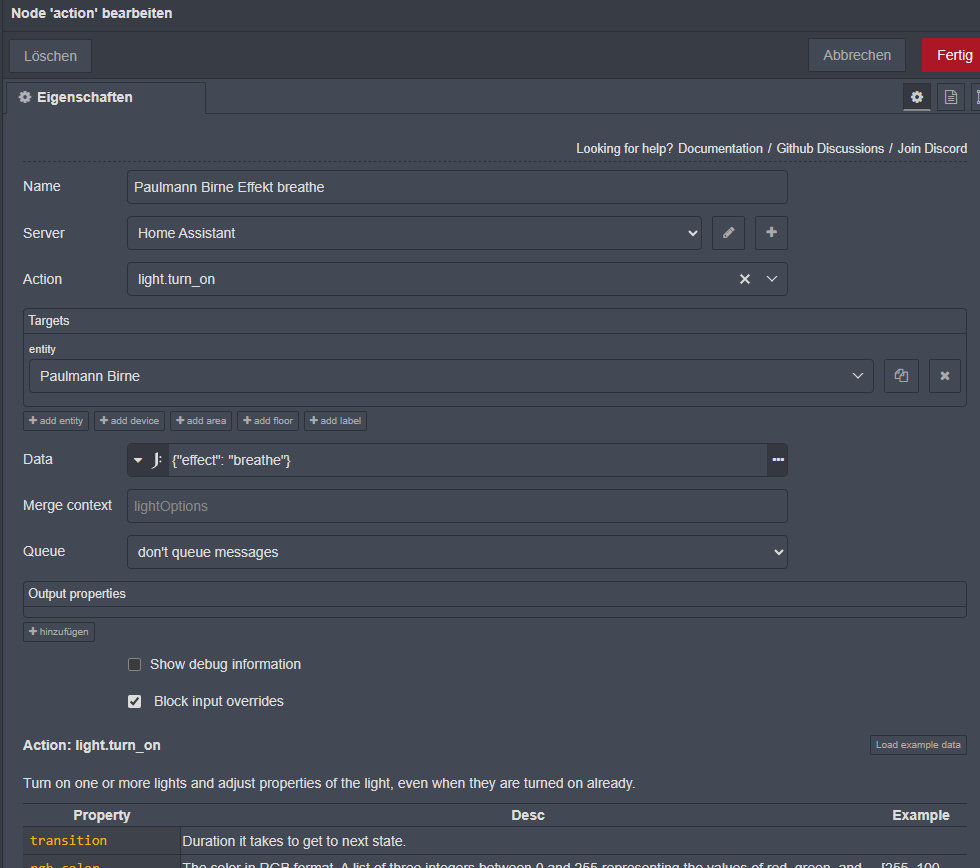Open the Server dropdown
This screenshot has width=980, height=868.
(x=414, y=233)
